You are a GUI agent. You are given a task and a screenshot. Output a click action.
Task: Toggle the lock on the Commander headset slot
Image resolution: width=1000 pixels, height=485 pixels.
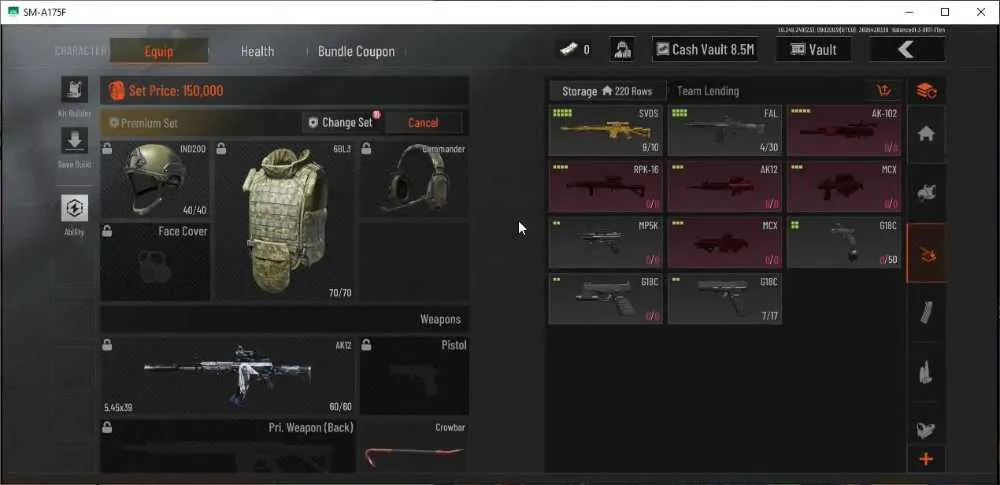tap(366, 149)
